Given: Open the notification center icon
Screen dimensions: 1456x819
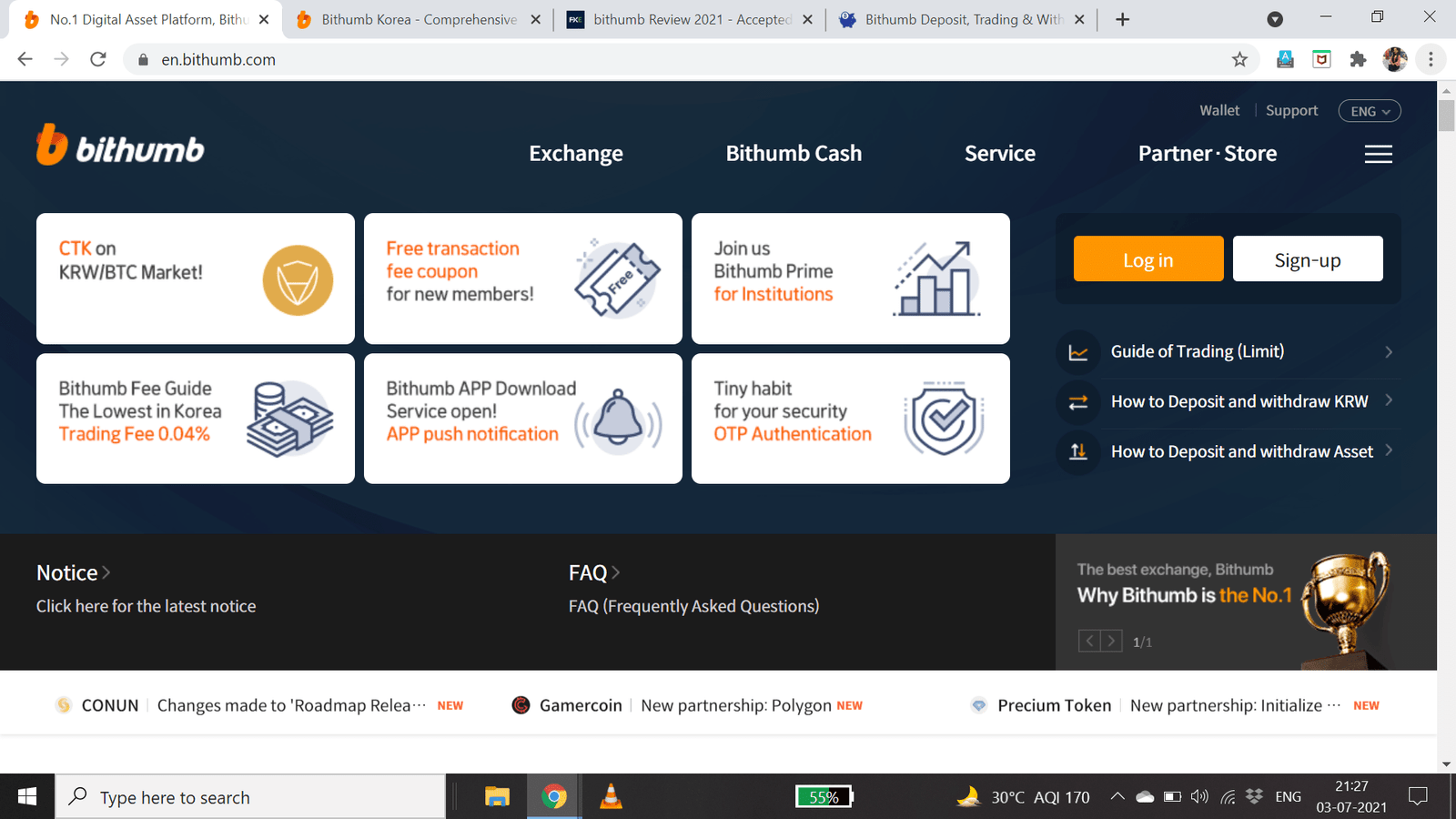Looking at the screenshot, I should pos(1418,797).
